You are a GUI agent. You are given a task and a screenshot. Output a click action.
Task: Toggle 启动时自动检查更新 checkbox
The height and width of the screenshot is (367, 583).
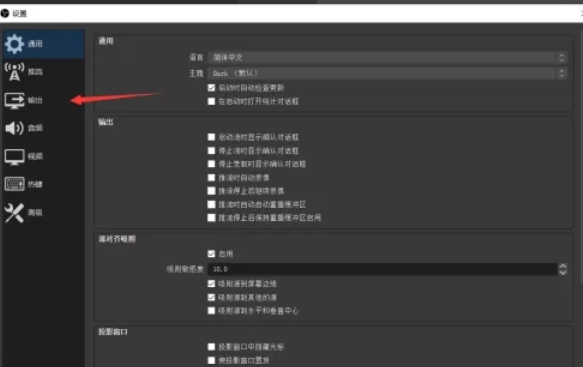pyautogui.click(x=211, y=88)
